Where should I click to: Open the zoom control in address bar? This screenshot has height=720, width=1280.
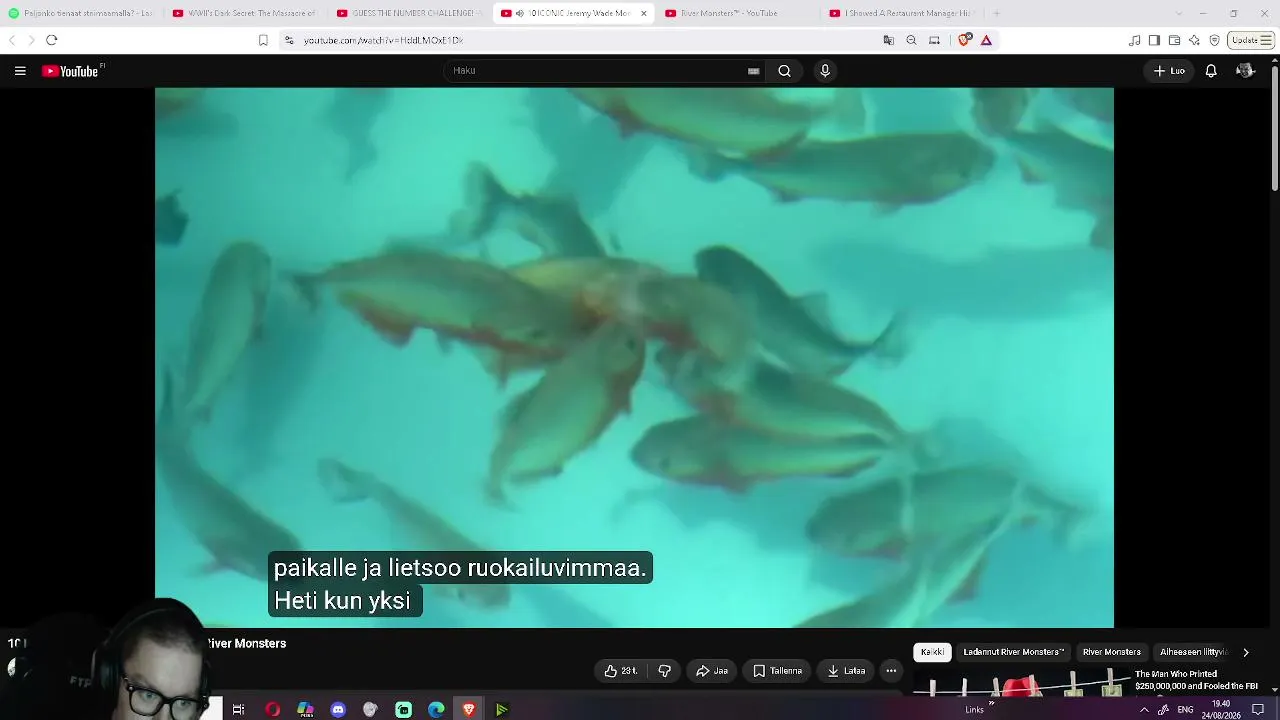click(911, 40)
